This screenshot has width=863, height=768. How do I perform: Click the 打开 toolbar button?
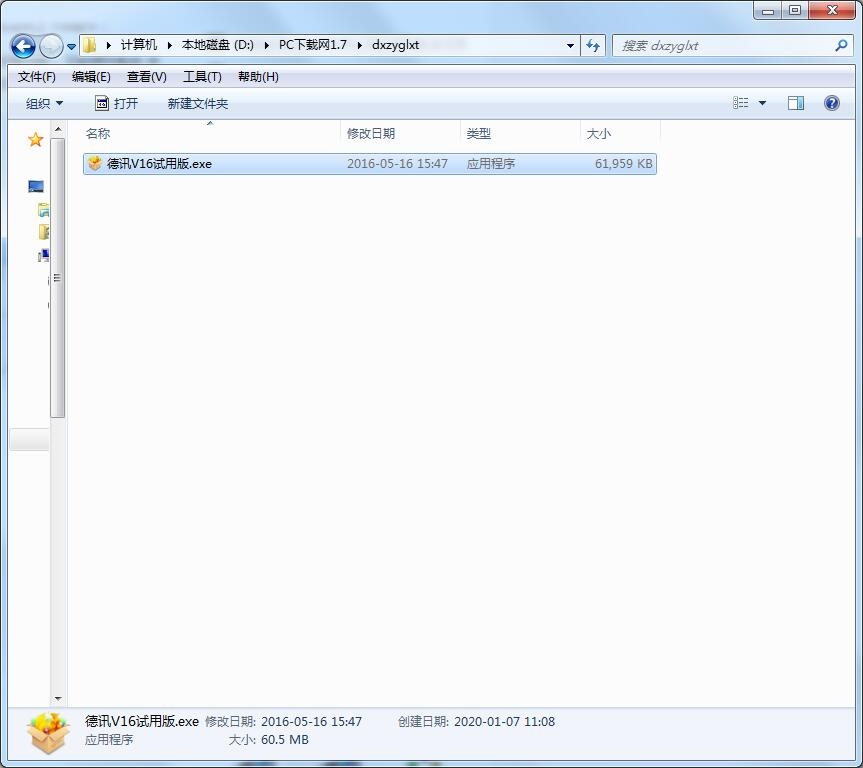pyautogui.click(x=116, y=104)
